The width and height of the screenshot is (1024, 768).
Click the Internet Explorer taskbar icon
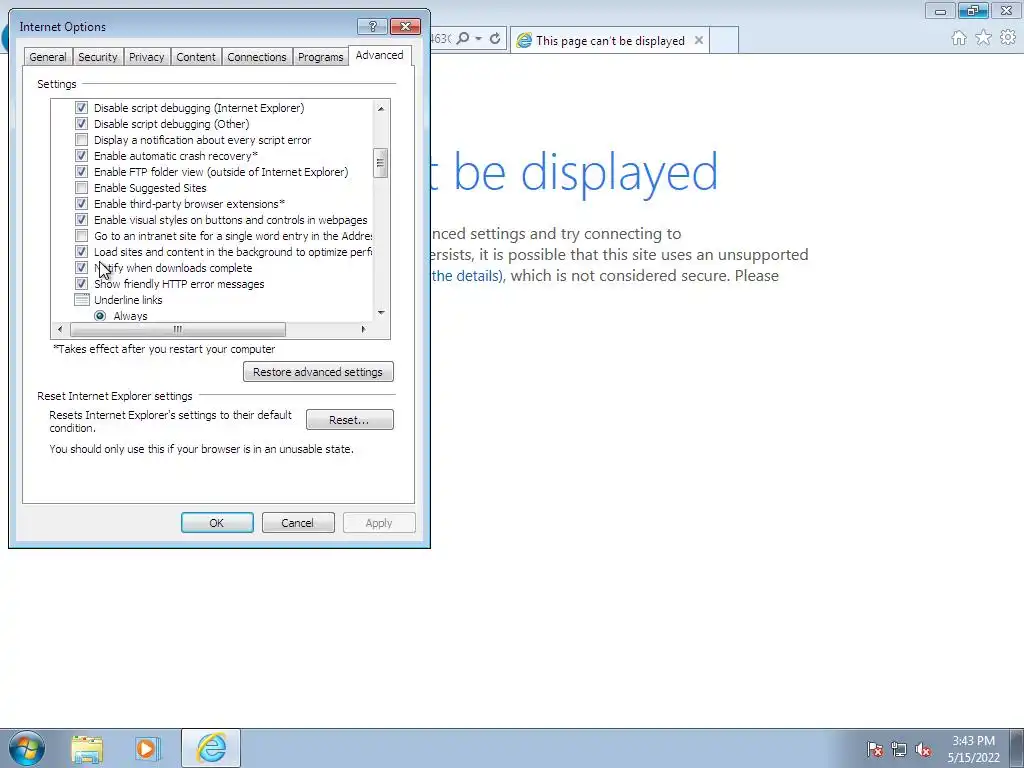[211, 748]
